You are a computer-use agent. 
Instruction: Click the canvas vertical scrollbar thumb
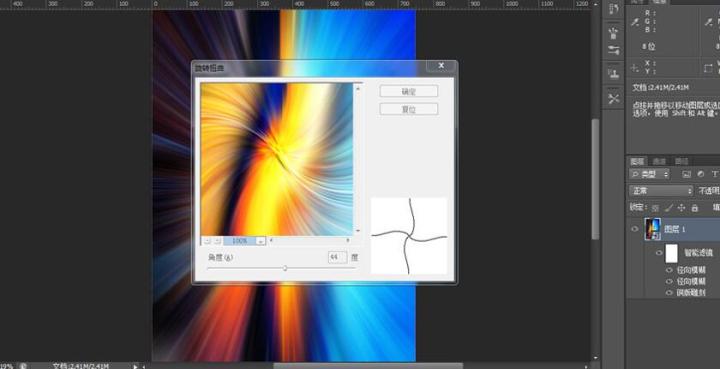point(595,179)
